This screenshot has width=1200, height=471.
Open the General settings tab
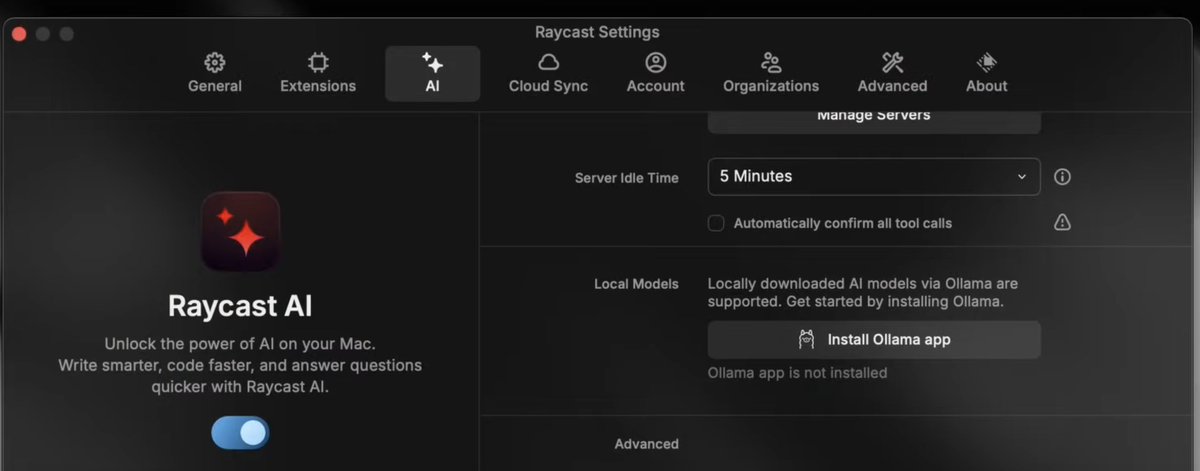pos(215,74)
